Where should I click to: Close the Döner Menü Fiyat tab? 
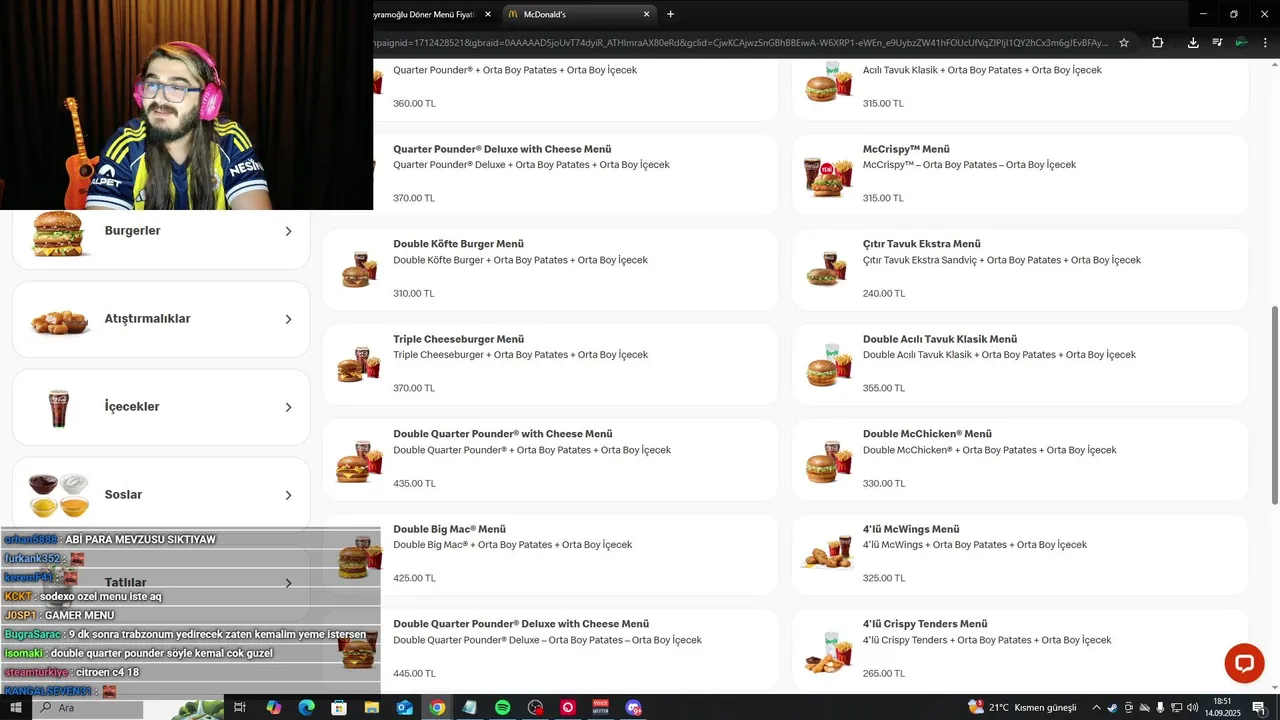(x=488, y=14)
